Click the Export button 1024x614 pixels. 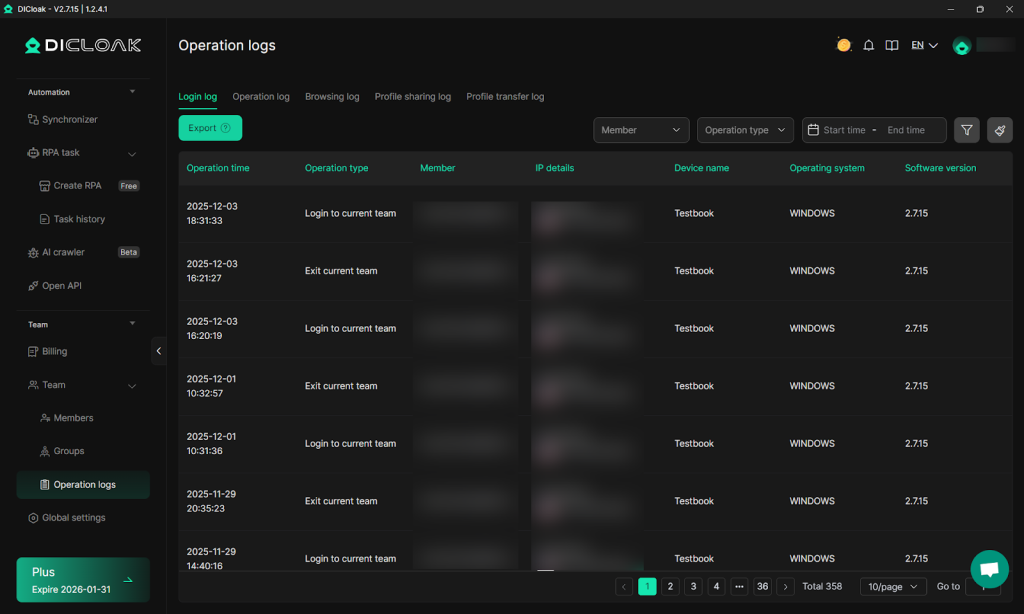(210, 128)
